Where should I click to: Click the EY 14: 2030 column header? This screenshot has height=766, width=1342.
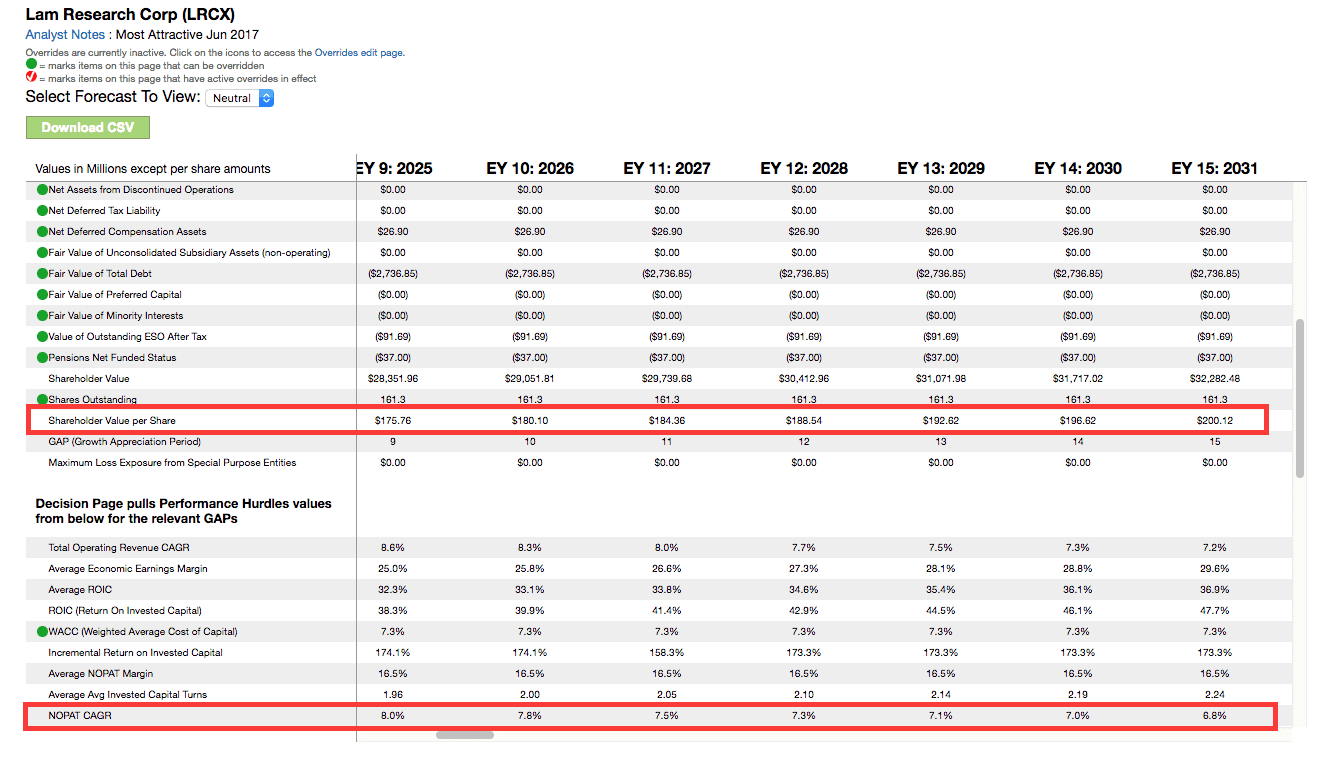1078,168
